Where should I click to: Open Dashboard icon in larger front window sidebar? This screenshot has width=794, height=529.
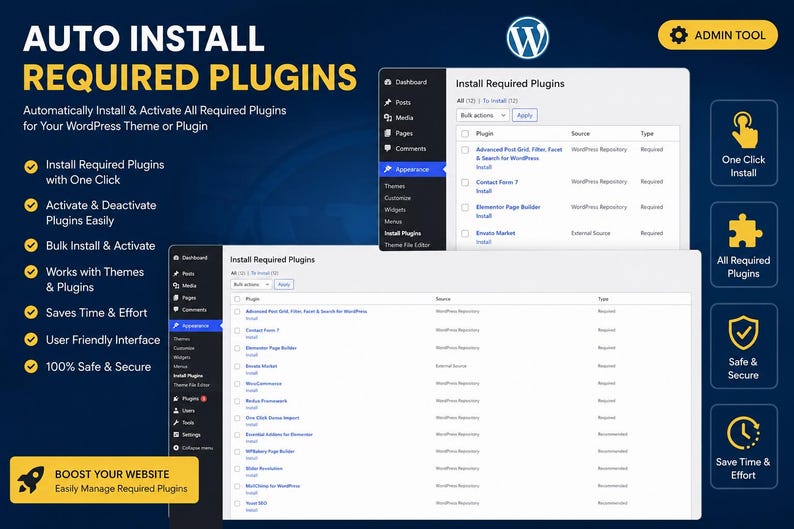[176, 258]
